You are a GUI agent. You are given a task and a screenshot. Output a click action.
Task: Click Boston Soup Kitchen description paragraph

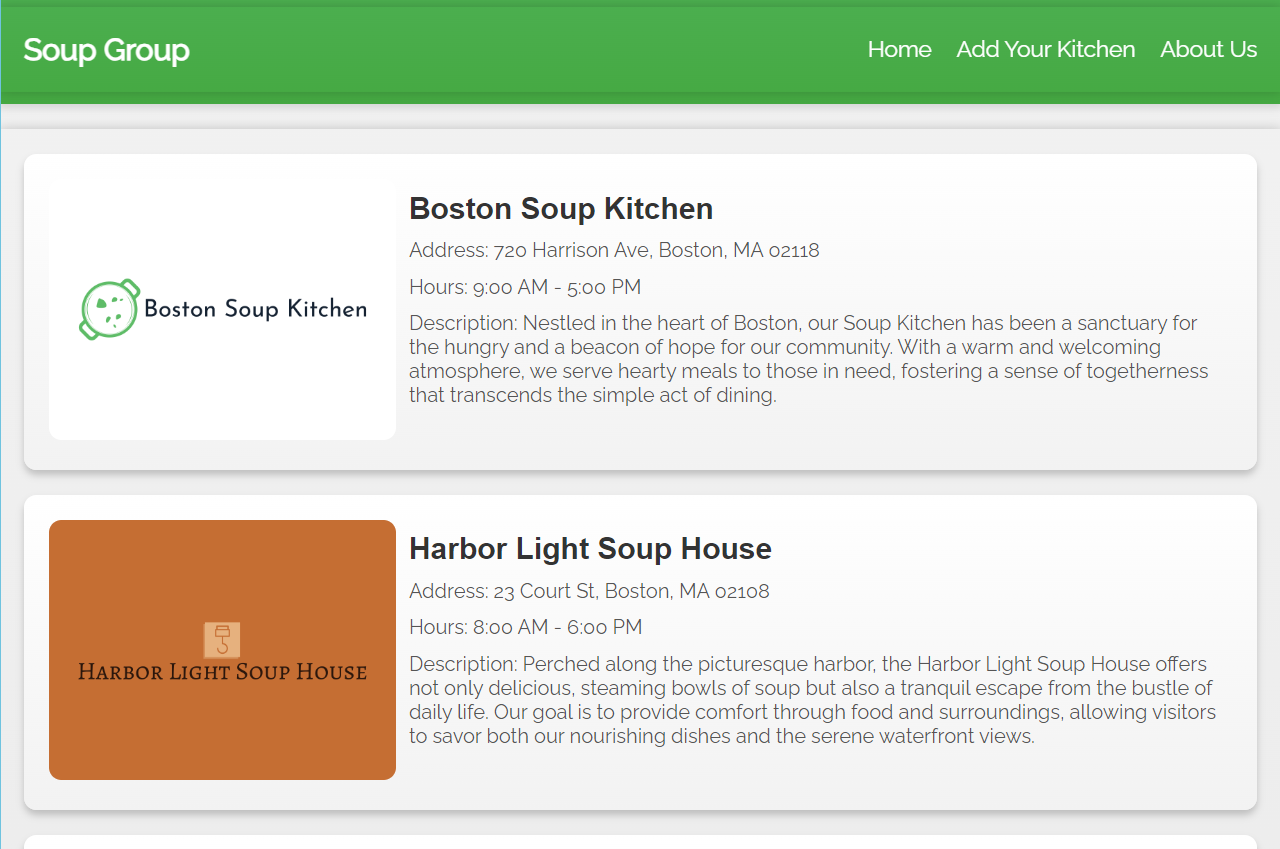click(809, 359)
